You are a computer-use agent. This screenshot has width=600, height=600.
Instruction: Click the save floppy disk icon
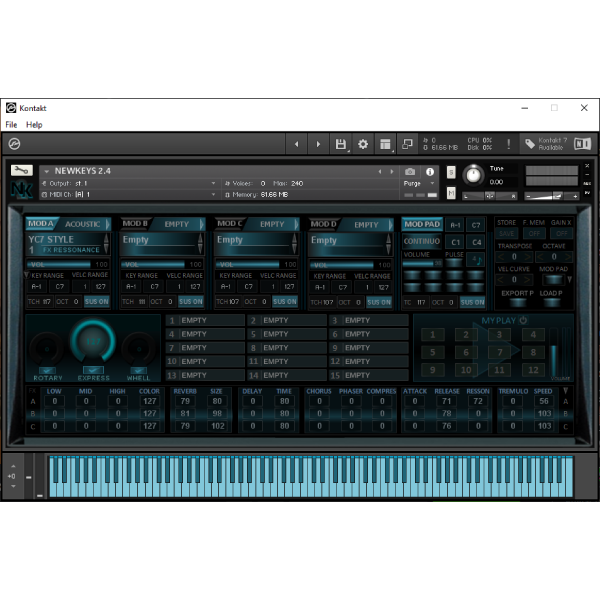(341, 144)
